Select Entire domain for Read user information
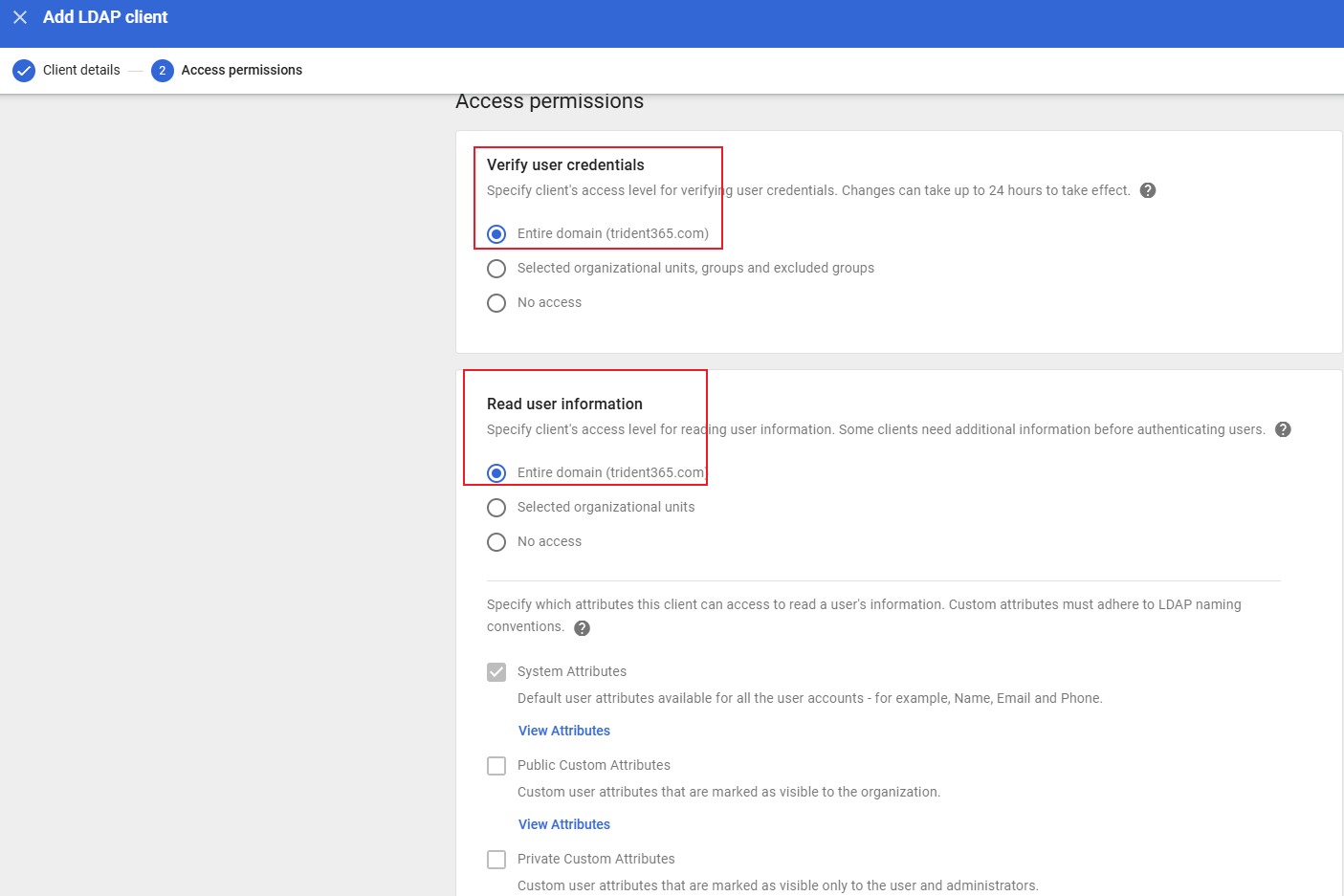1344x896 pixels. pyautogui.click(x=496, y=473)
